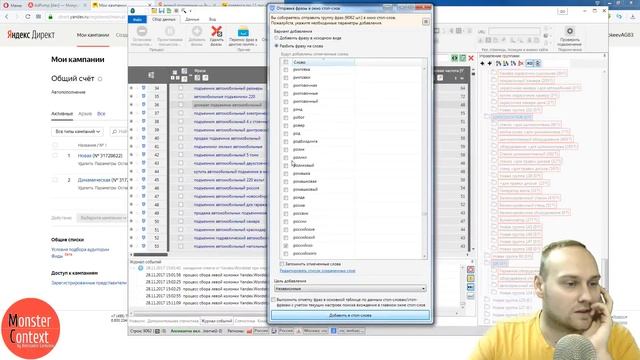
Task: Open Журнал событий bottom tab
Action: [216, 321]
